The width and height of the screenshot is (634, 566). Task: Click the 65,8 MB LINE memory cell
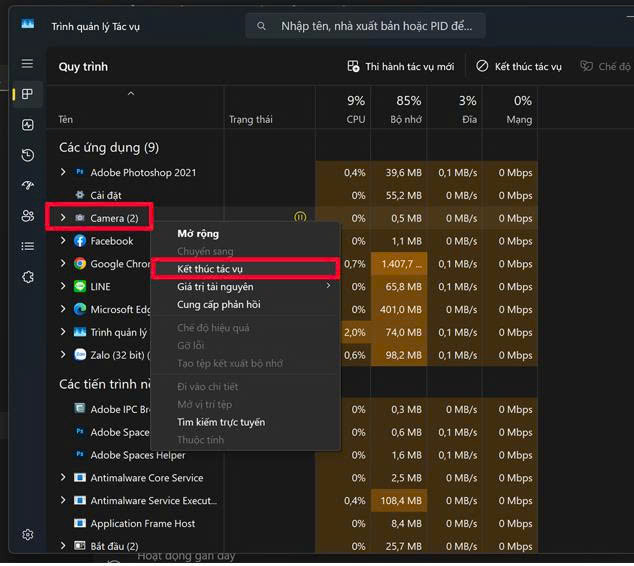(399, 287)
